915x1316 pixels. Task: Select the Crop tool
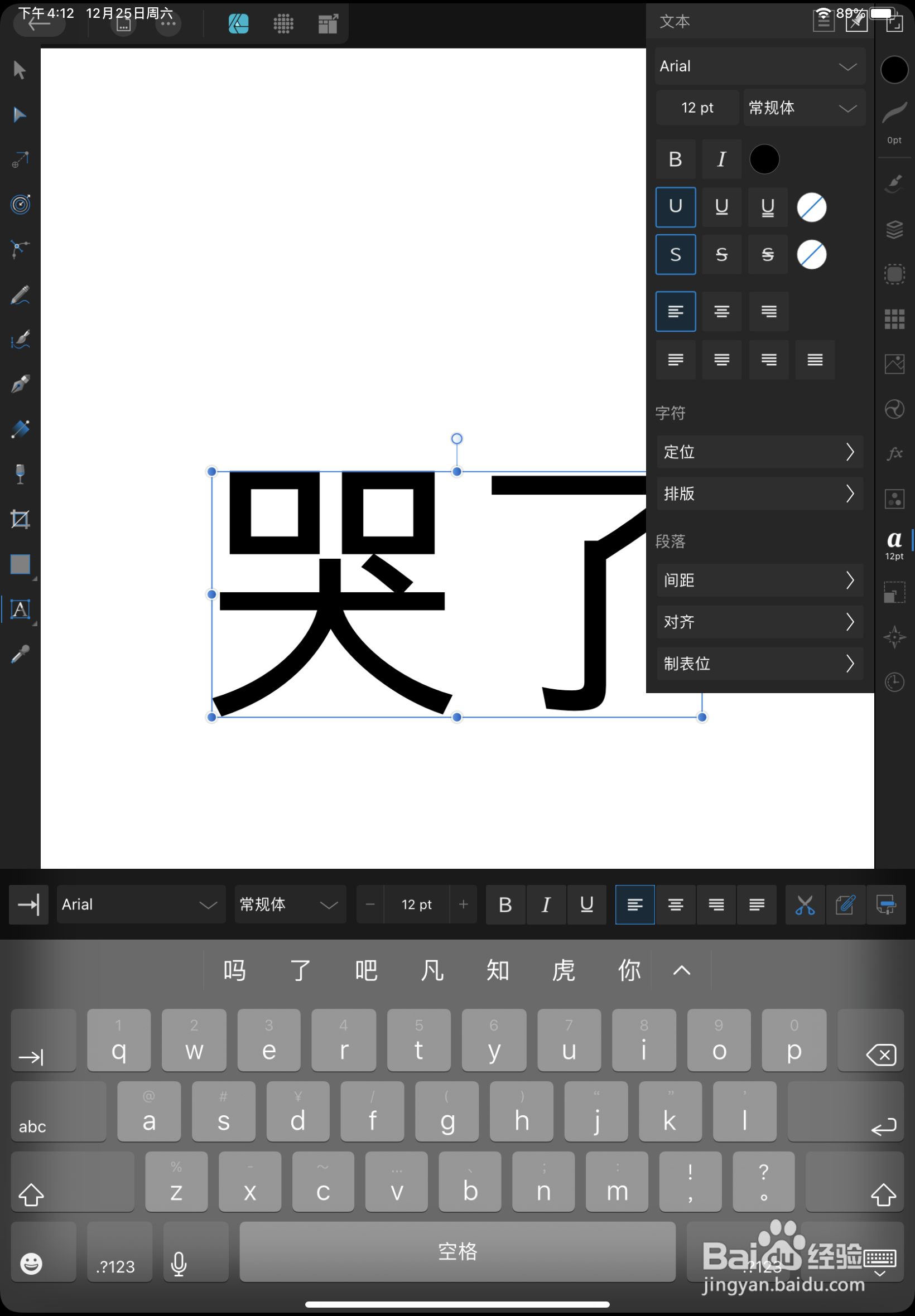pyautogui.click(x=20, y=520)
